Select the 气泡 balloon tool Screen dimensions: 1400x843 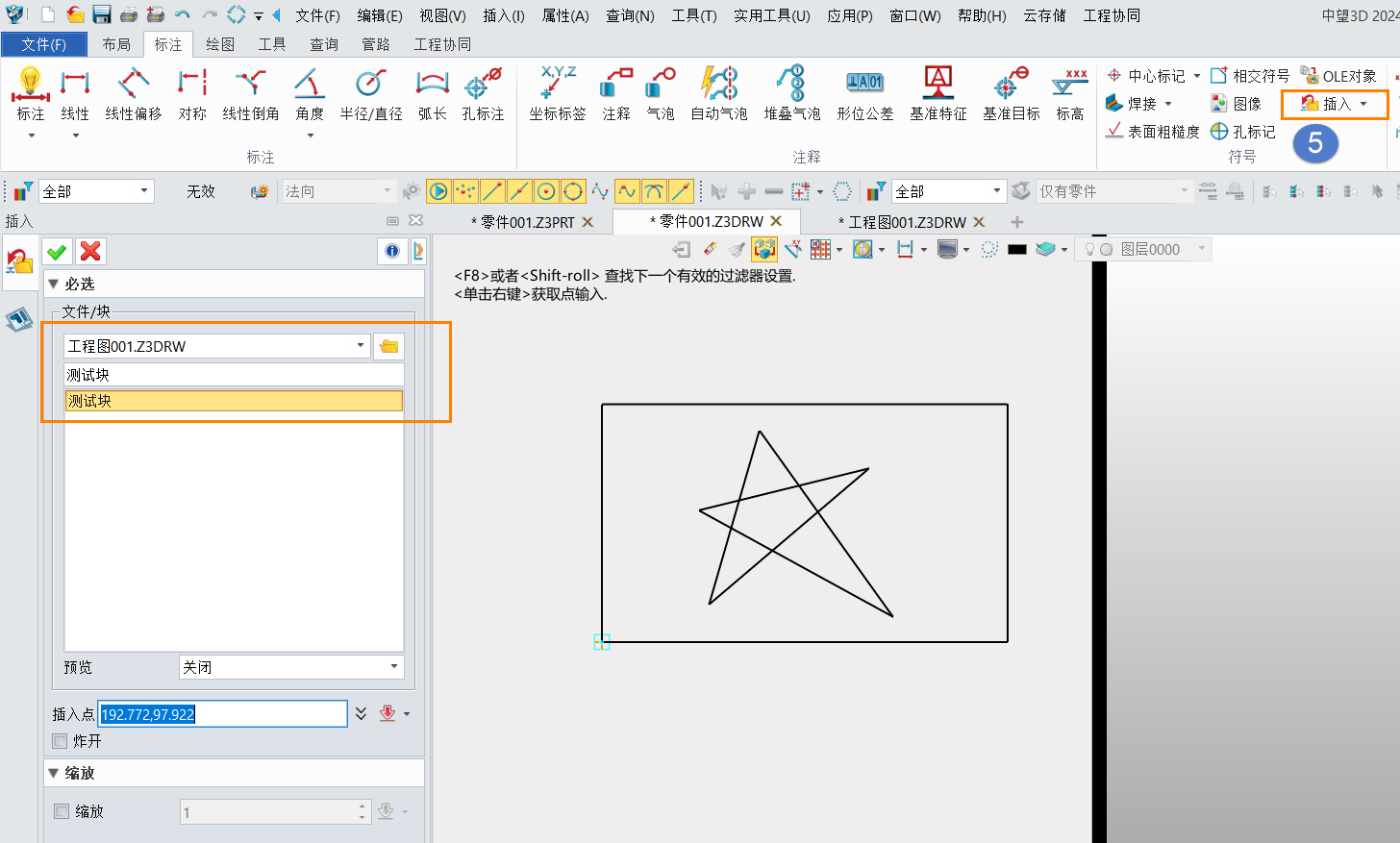(661, 94)
